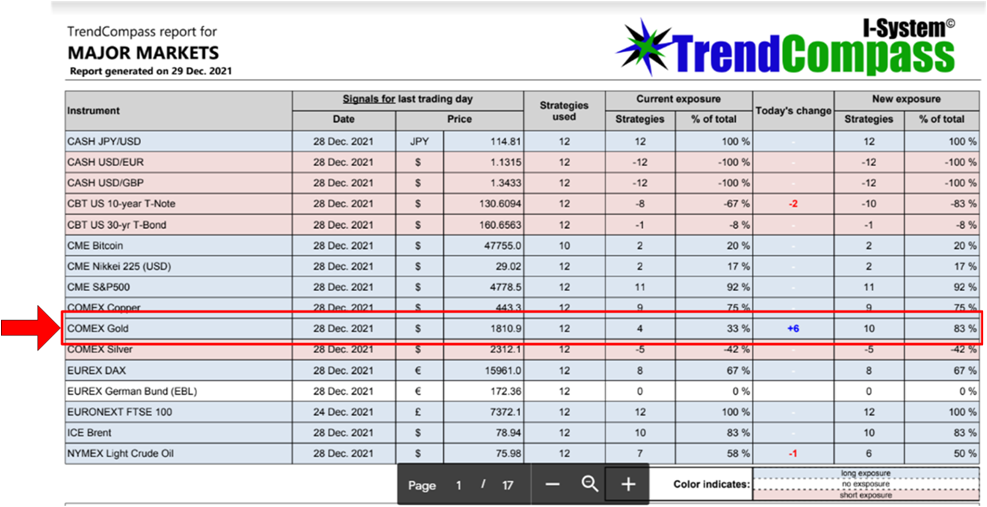Screen dimensions: 987x507
Task: Click the page number 1 field
Action: click(x=459, y=485)
